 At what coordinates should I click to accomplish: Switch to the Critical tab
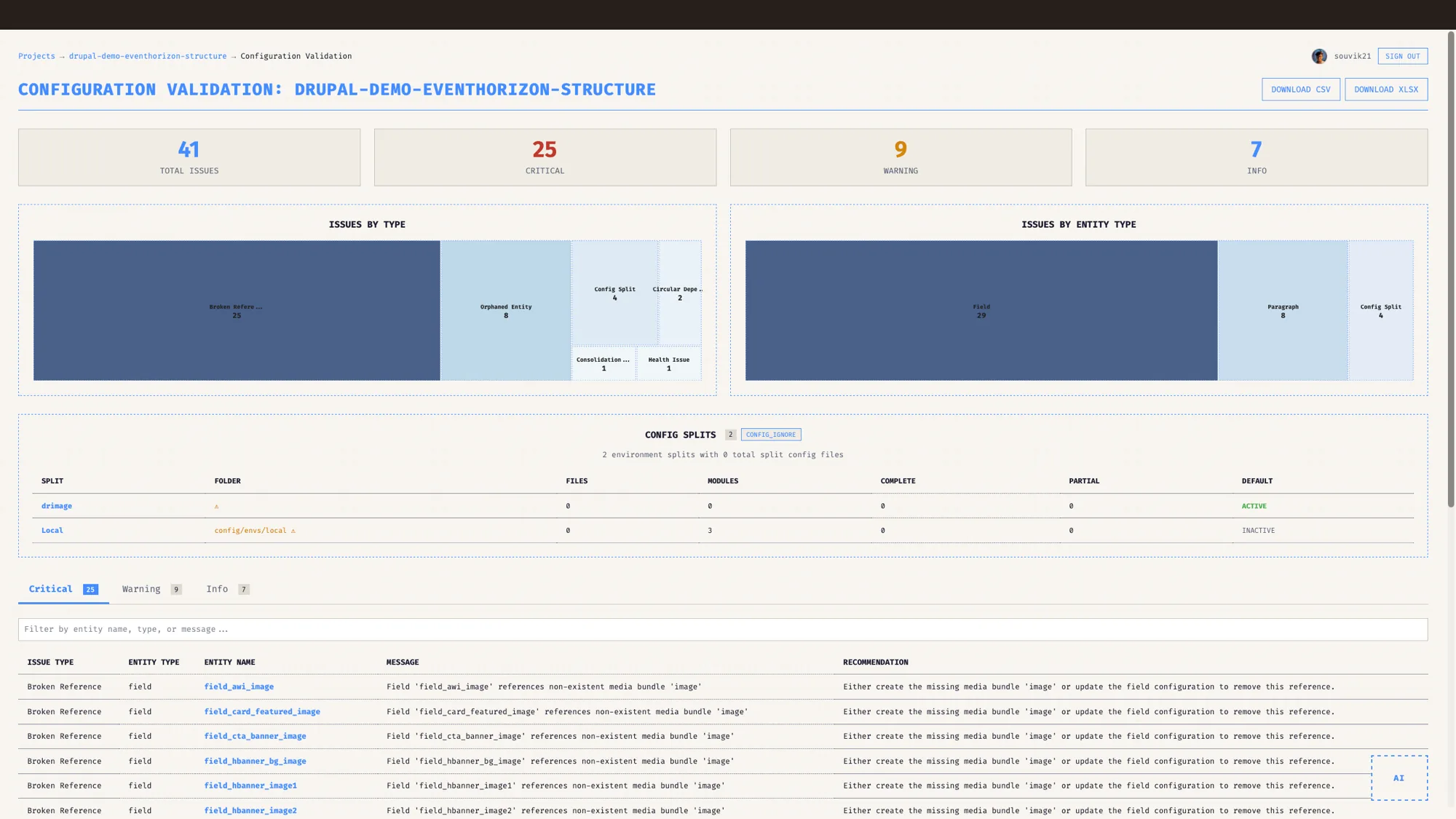63,589
